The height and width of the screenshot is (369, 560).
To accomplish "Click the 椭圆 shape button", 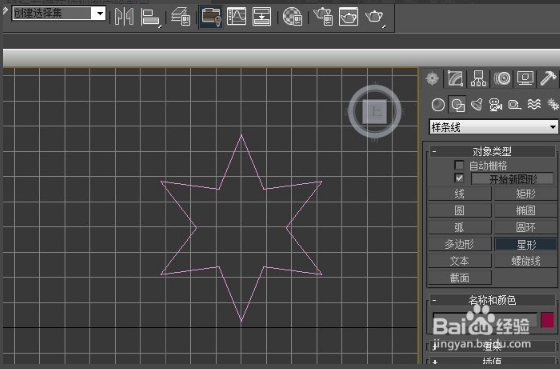I will [x=526, y=210].
